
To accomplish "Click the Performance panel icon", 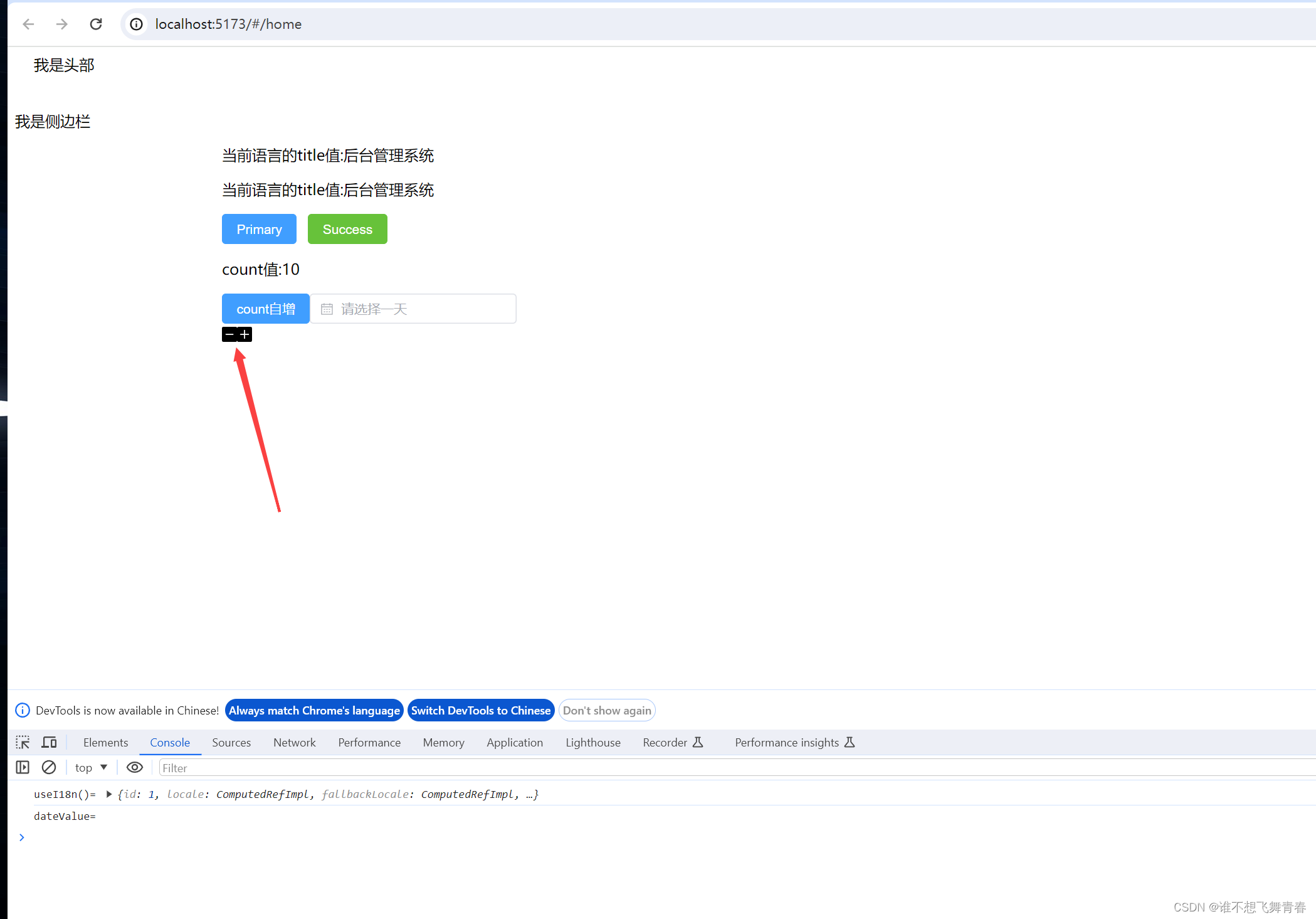I will click(x=368, y=742).
